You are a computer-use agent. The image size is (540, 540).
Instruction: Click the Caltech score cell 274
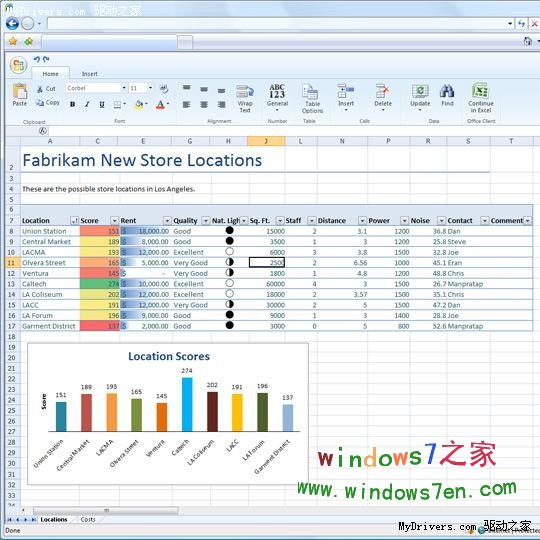100,284
